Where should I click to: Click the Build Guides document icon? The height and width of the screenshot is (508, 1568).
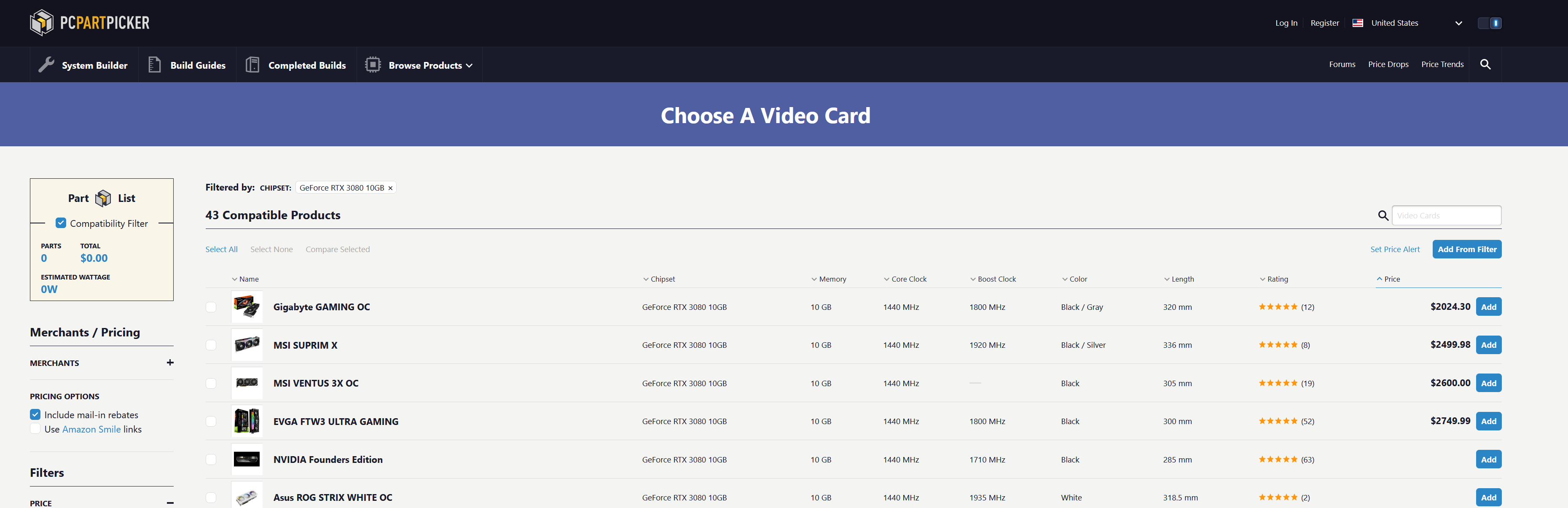click(155, 65)
